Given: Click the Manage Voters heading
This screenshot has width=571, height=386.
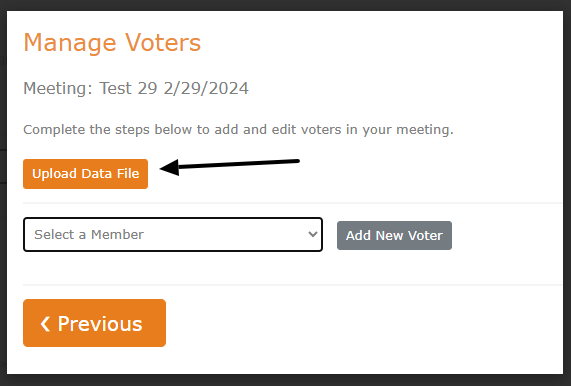Looking at the screenshot, I should tap(112, 43).
